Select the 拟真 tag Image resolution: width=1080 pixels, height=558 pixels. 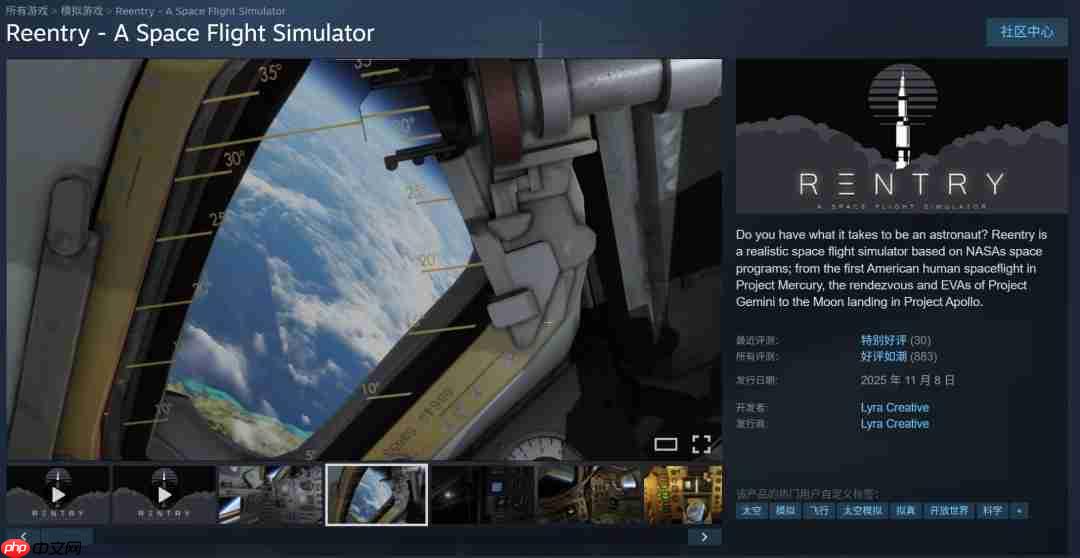tap(906, 510)
